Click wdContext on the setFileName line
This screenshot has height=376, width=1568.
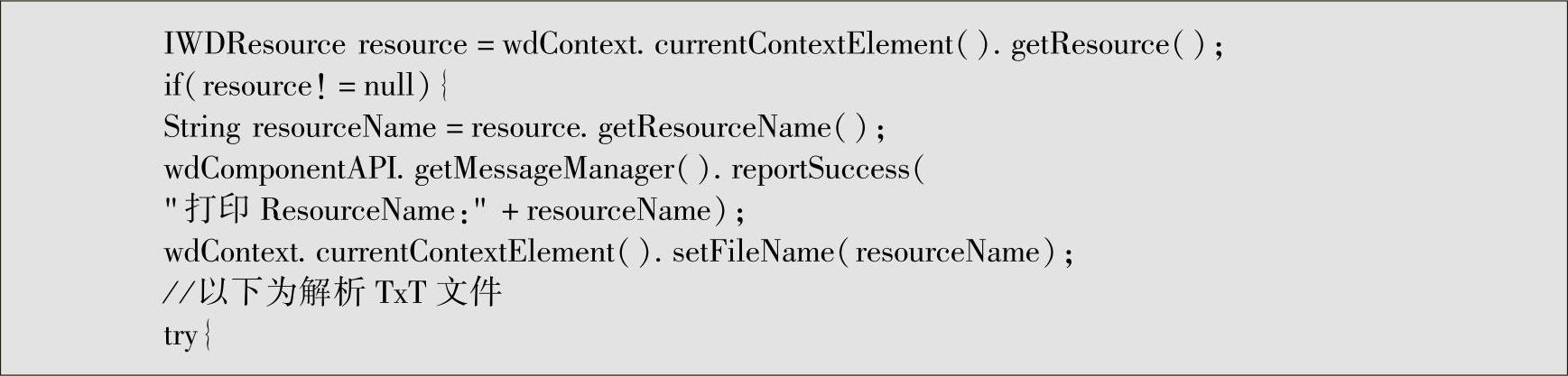click(233, 252)
